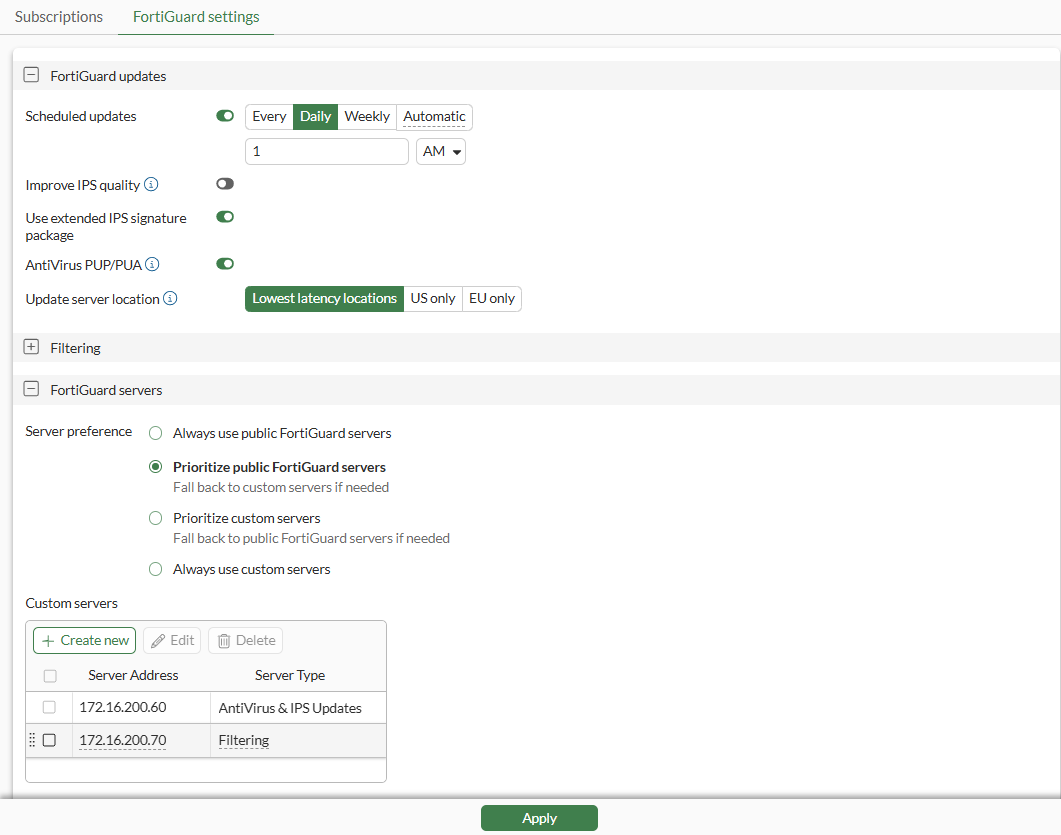1061x835 pixels.
Task: Disable extended IPS signature package toggle
Action: (225, 217)
